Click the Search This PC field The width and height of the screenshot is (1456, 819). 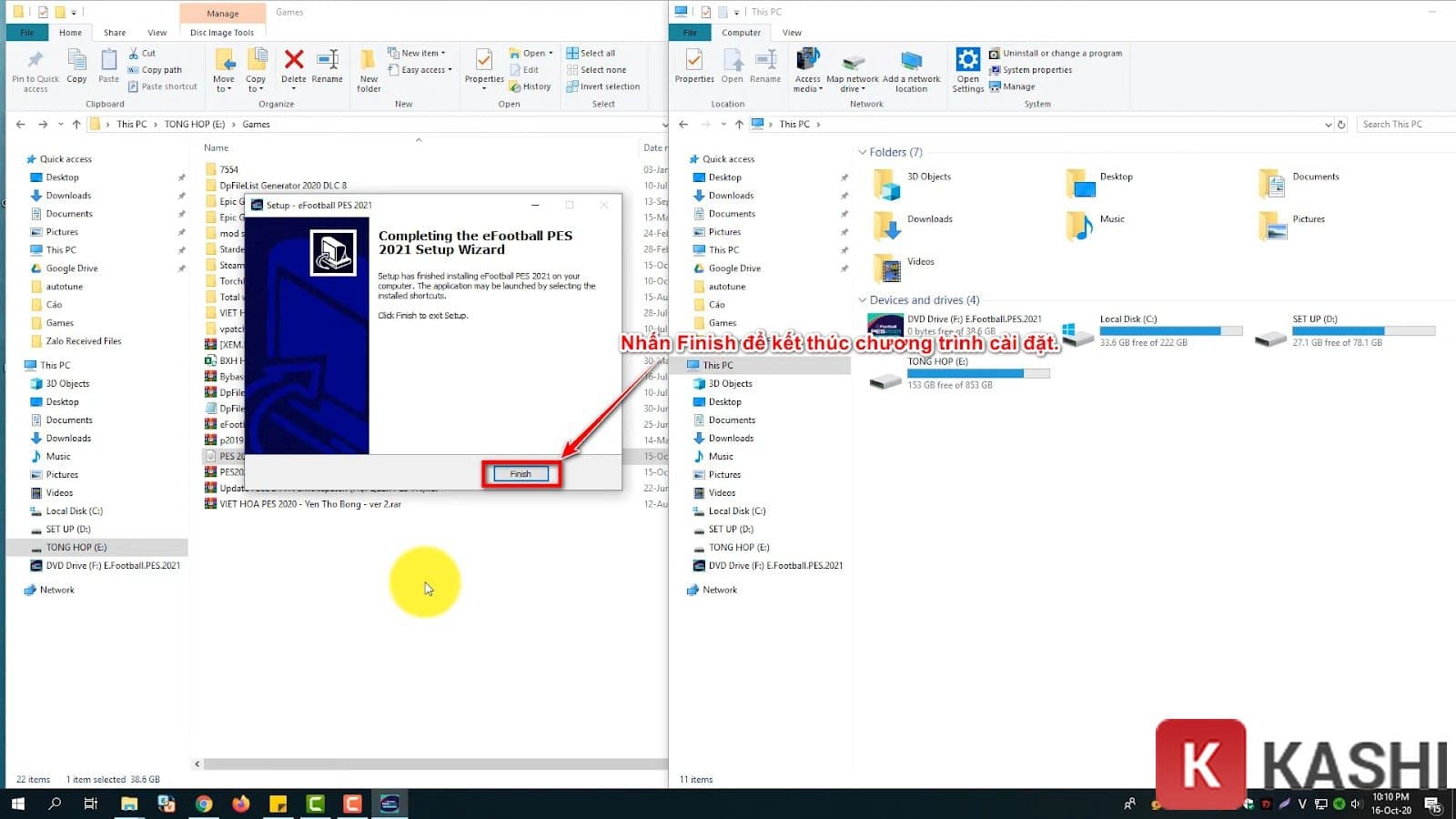[1401, 125]
